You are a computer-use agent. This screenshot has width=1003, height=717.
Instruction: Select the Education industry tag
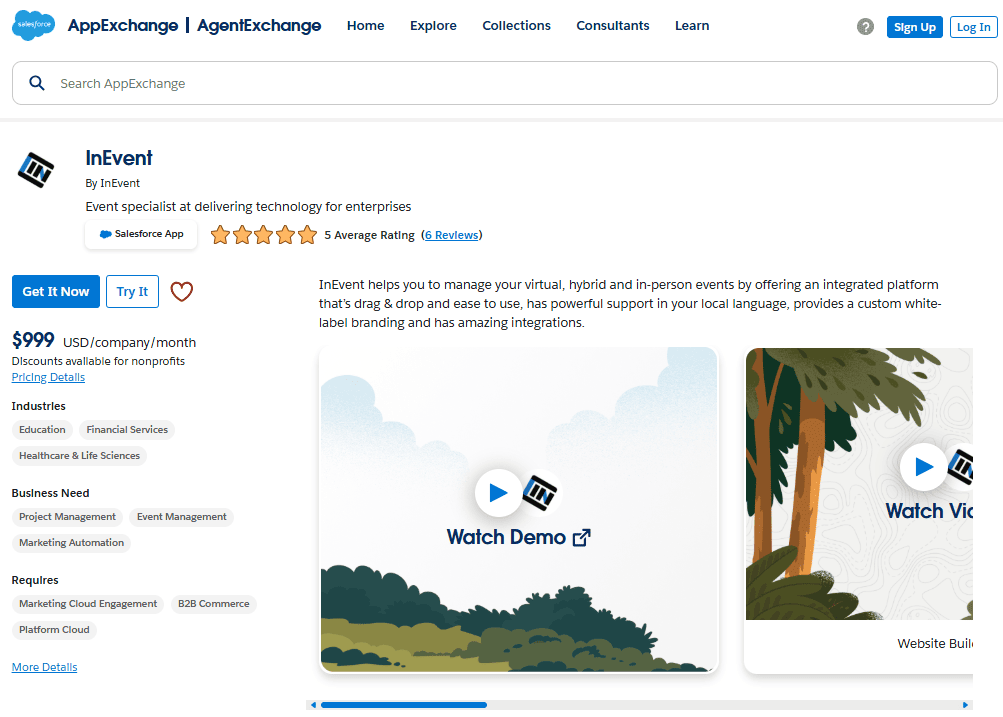[42, 430]
